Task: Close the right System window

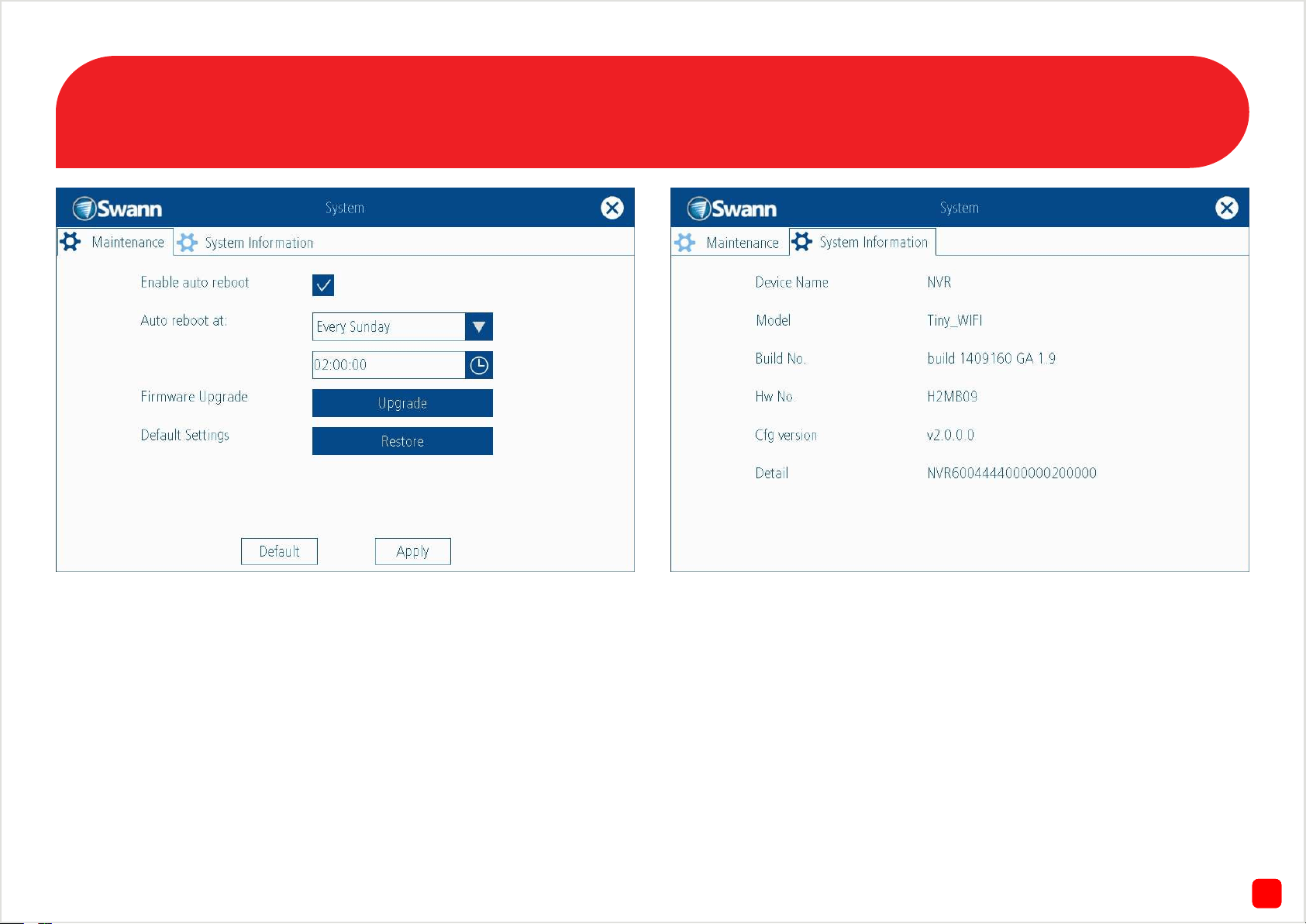Action: (1227, 208)
